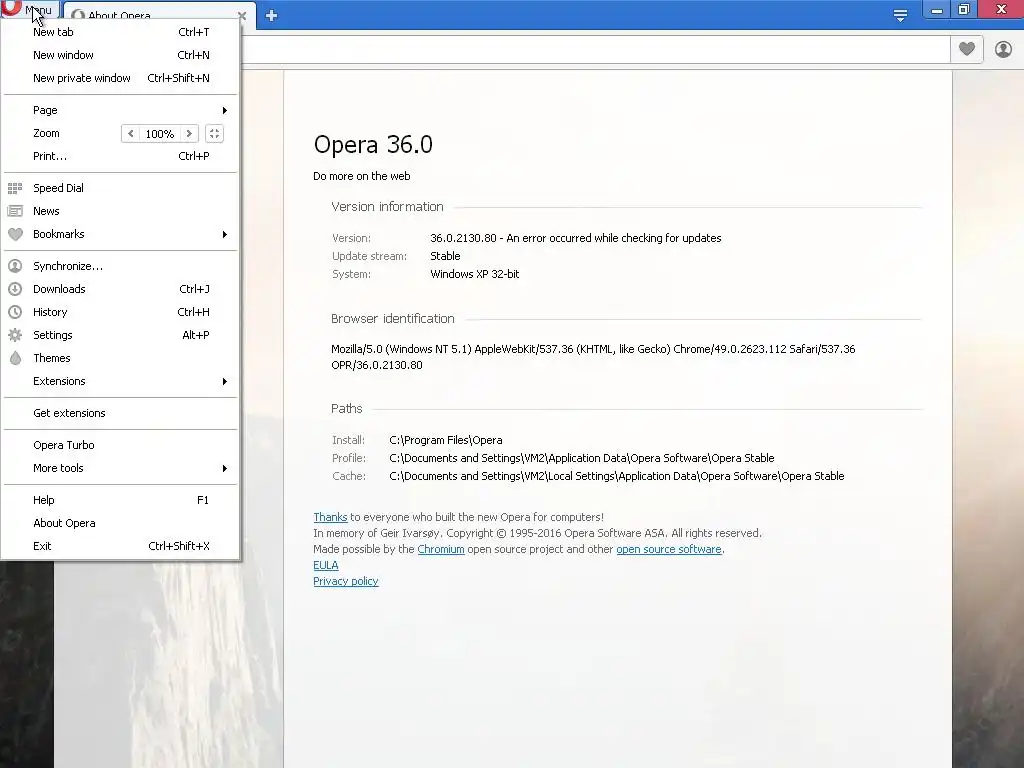Open a new tab with plus icon
Screen dimensions: 1024x768
(272, 16)
